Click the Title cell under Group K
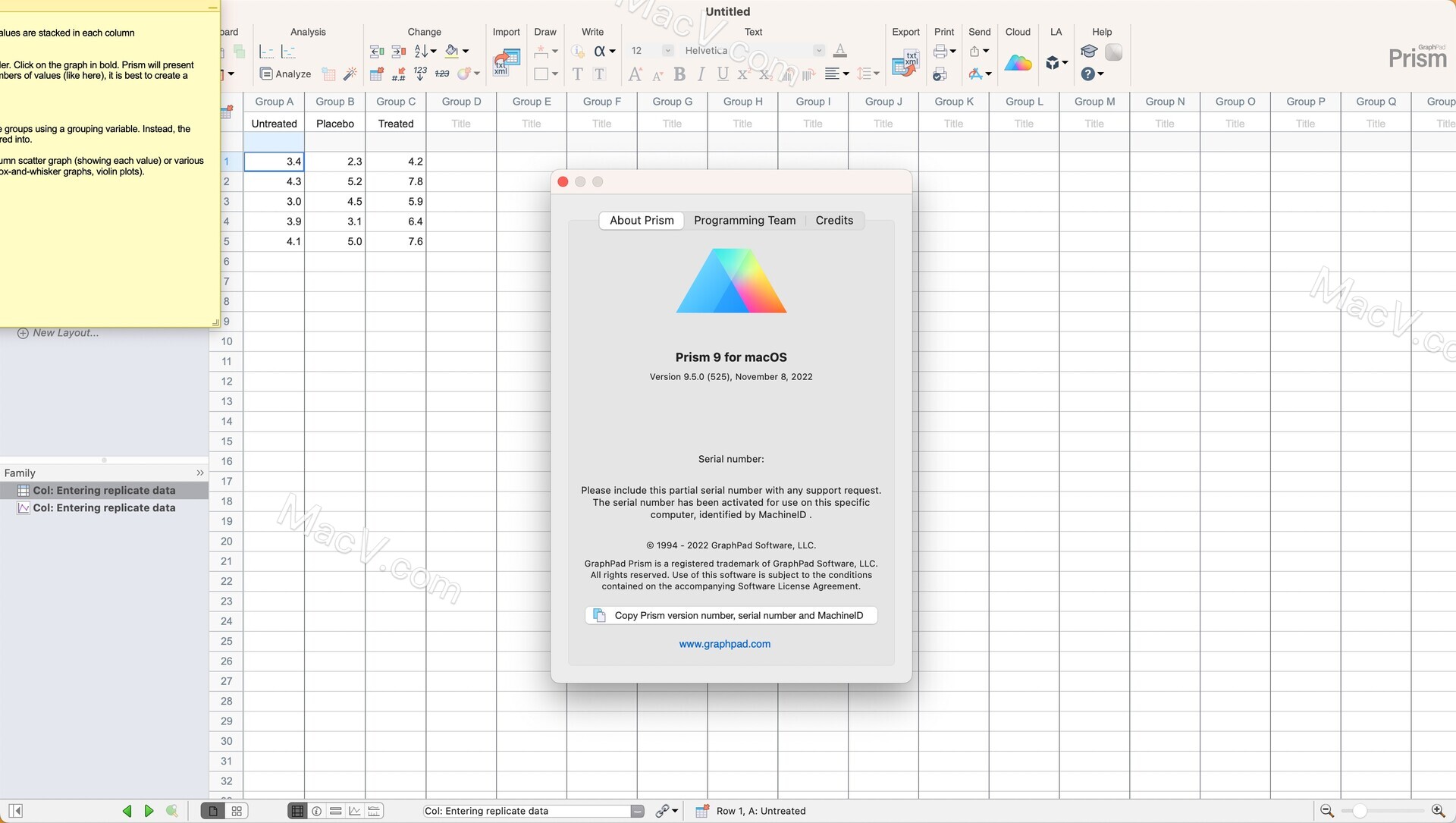Image resolution: width=1456 pixels, height=823 pixels. tap(953, 124)
